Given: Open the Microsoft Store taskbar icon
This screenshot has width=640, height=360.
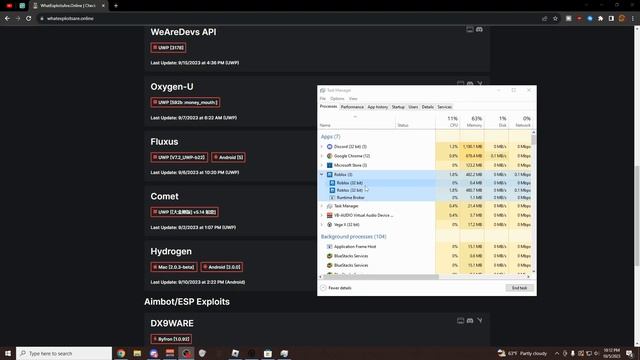Looking at the screenshot, I should tap(268, 353).
